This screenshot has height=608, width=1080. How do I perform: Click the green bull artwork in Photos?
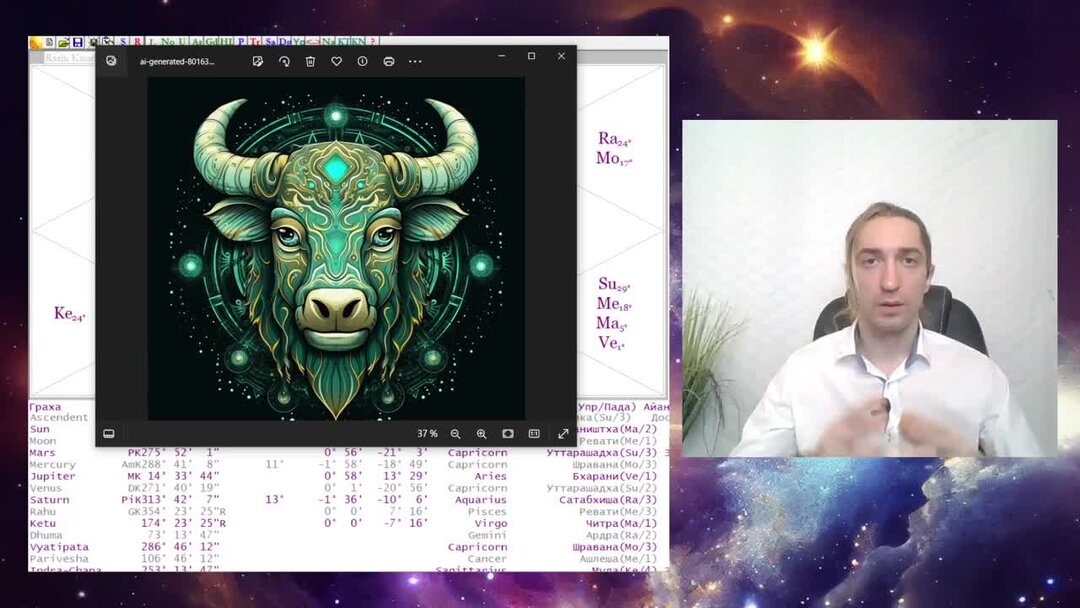point(336,248)
